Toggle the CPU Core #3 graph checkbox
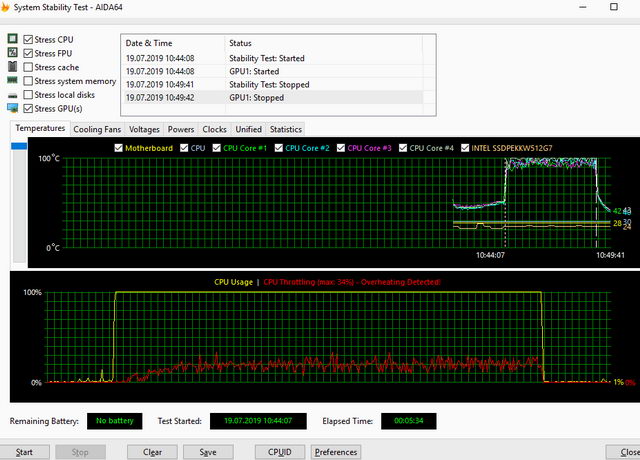Viewport: 640px width, 460px height. click(341, 148)
